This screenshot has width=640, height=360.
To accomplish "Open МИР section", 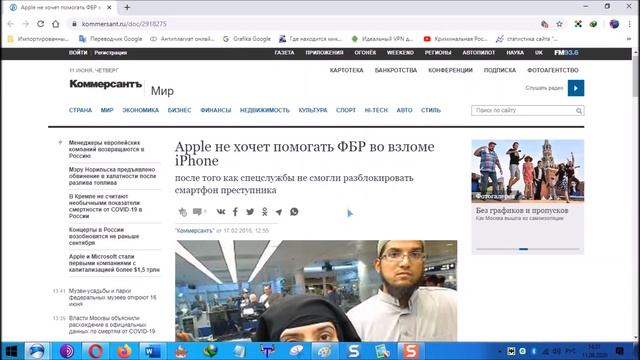I will coord(107,110).
